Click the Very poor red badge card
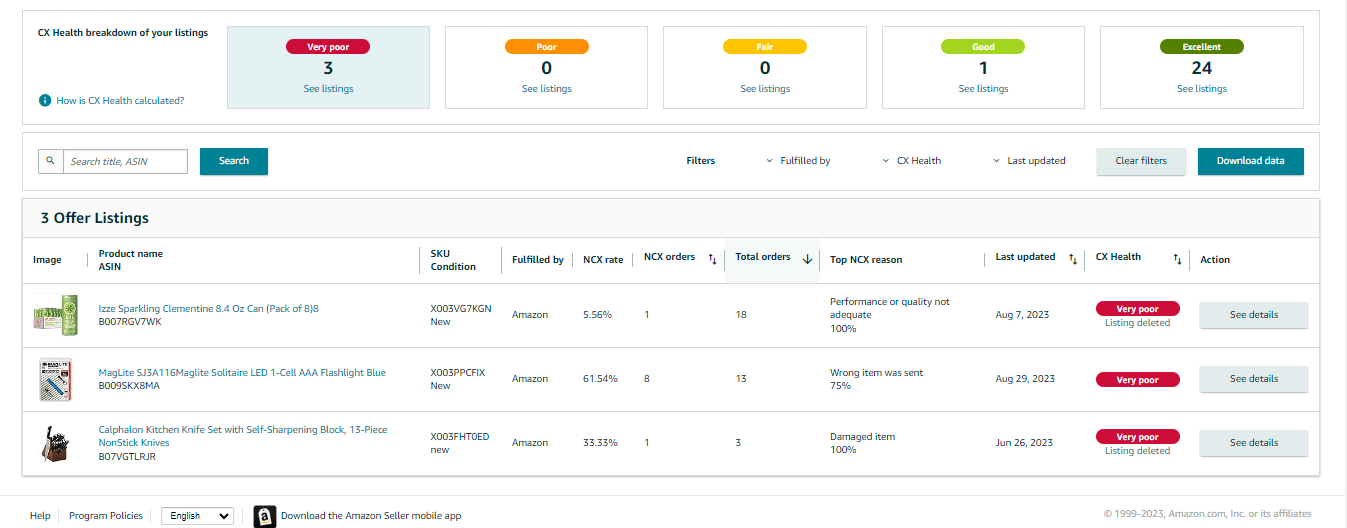The height and width of the screenshot is (528, 1347). point(328,47)
